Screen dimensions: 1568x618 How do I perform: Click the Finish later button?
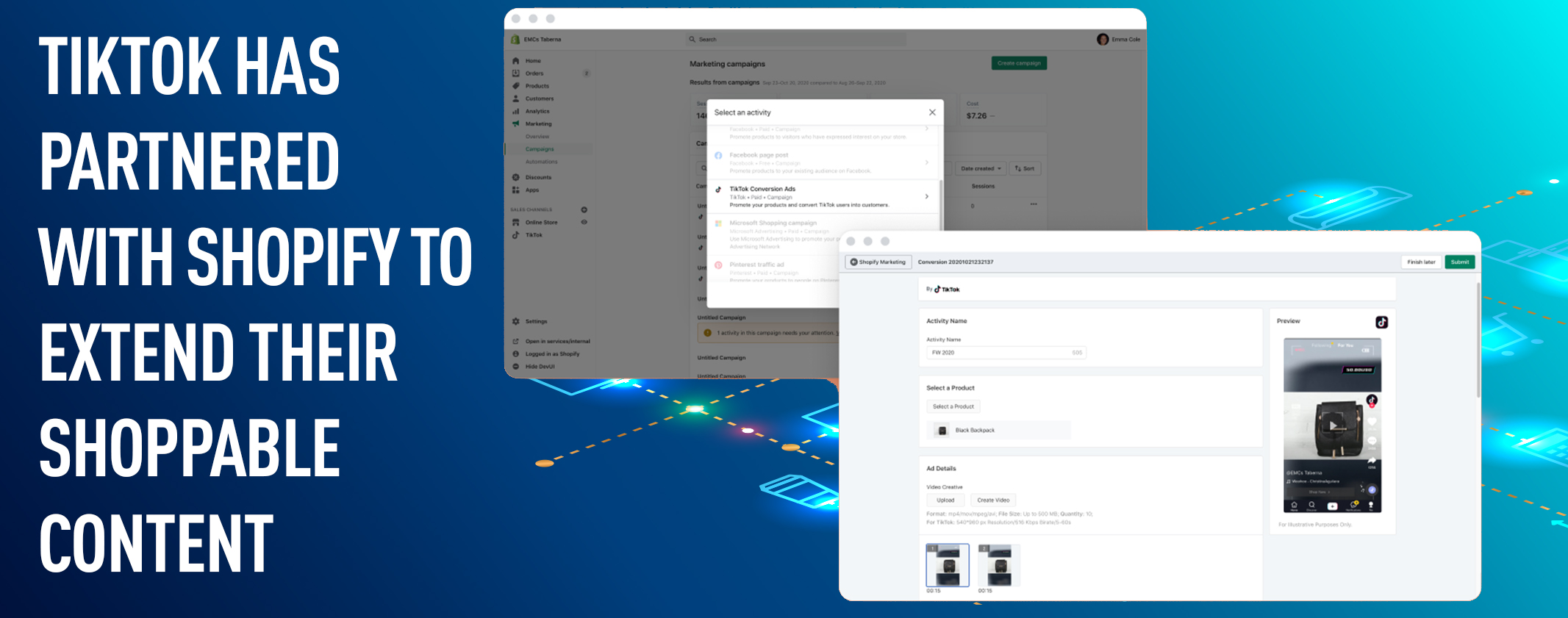coord(1421,262)
